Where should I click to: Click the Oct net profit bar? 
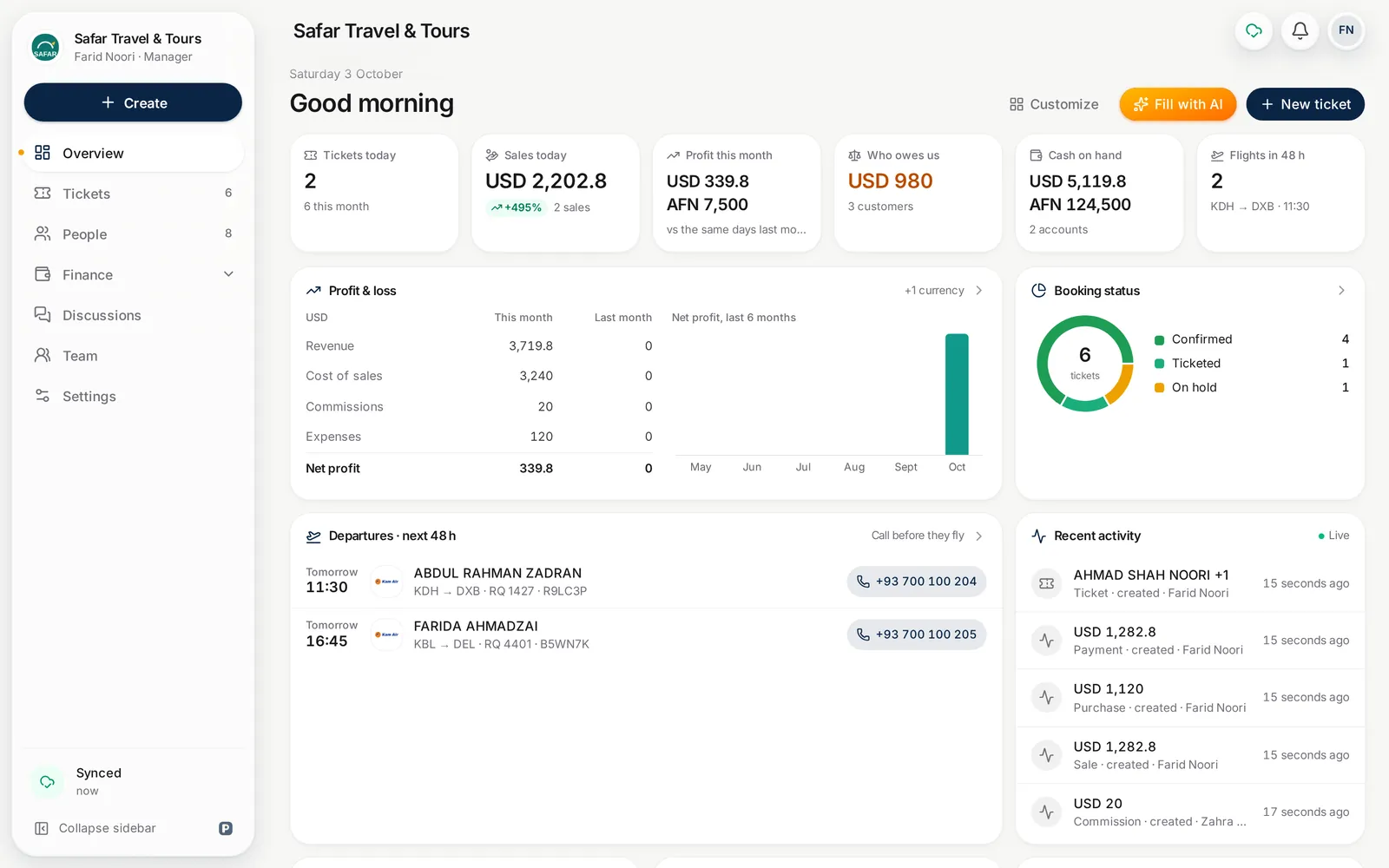957,394
